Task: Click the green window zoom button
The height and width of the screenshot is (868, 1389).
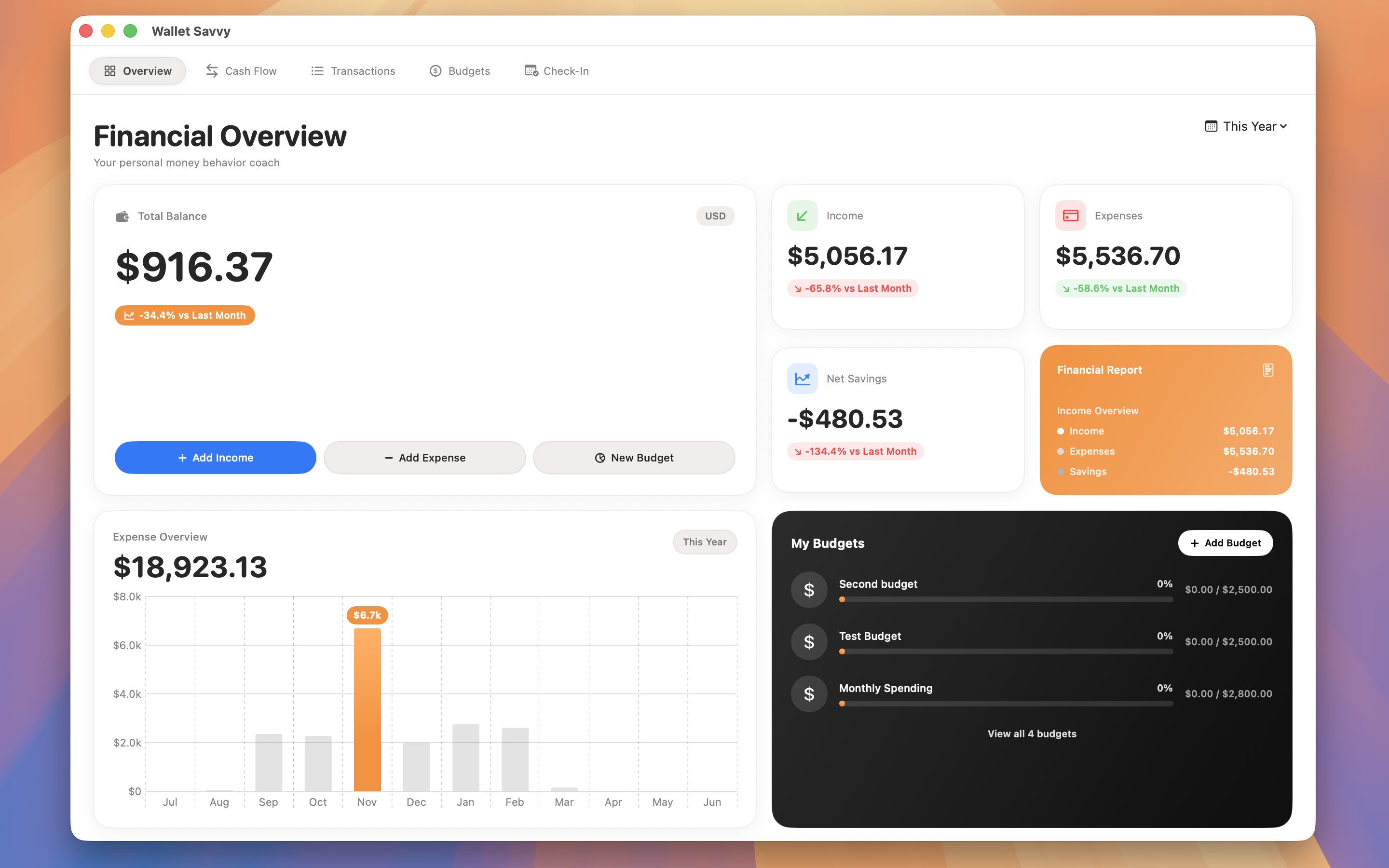Action: coord(130,31)
